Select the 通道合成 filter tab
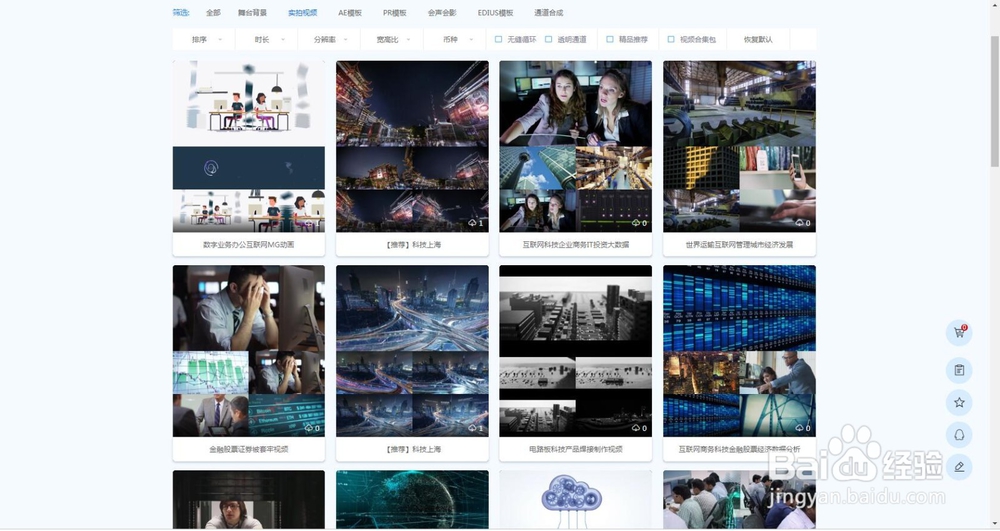1000x531 pixels. 548,13
